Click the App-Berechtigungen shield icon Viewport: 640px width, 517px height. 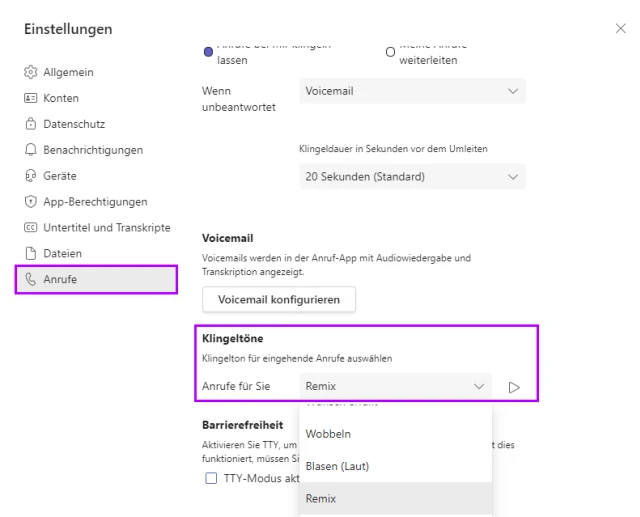[29, 202]
